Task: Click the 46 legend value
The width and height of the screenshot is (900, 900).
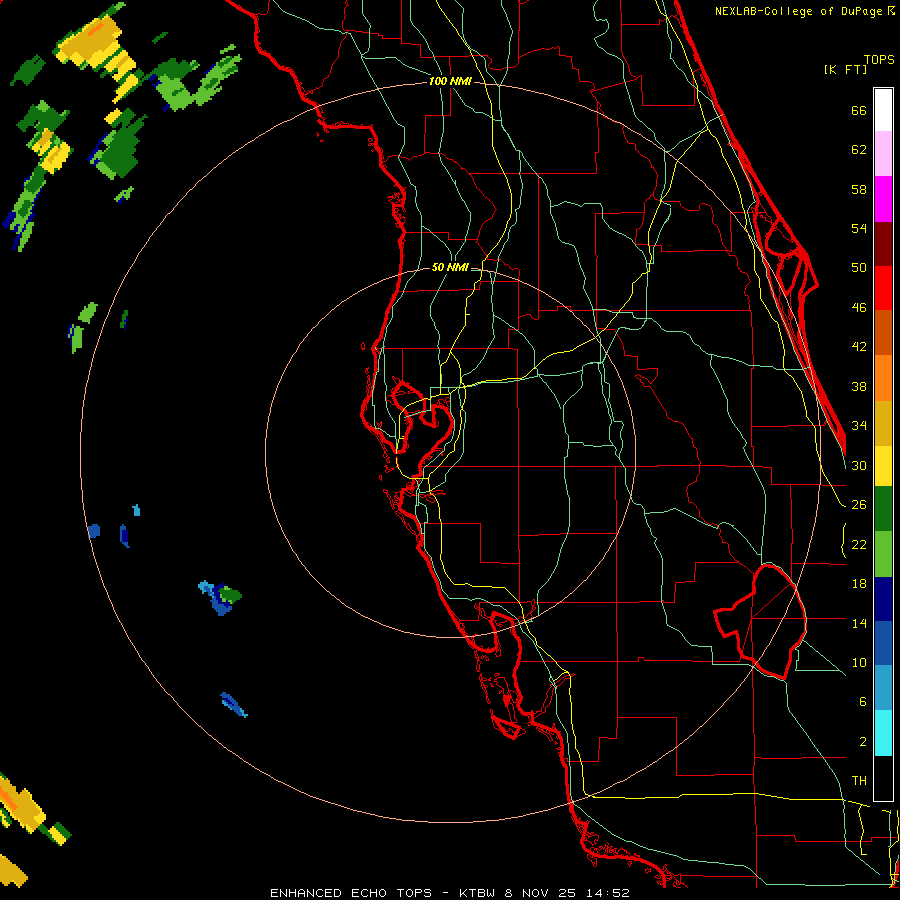Action: click(859, 308)
